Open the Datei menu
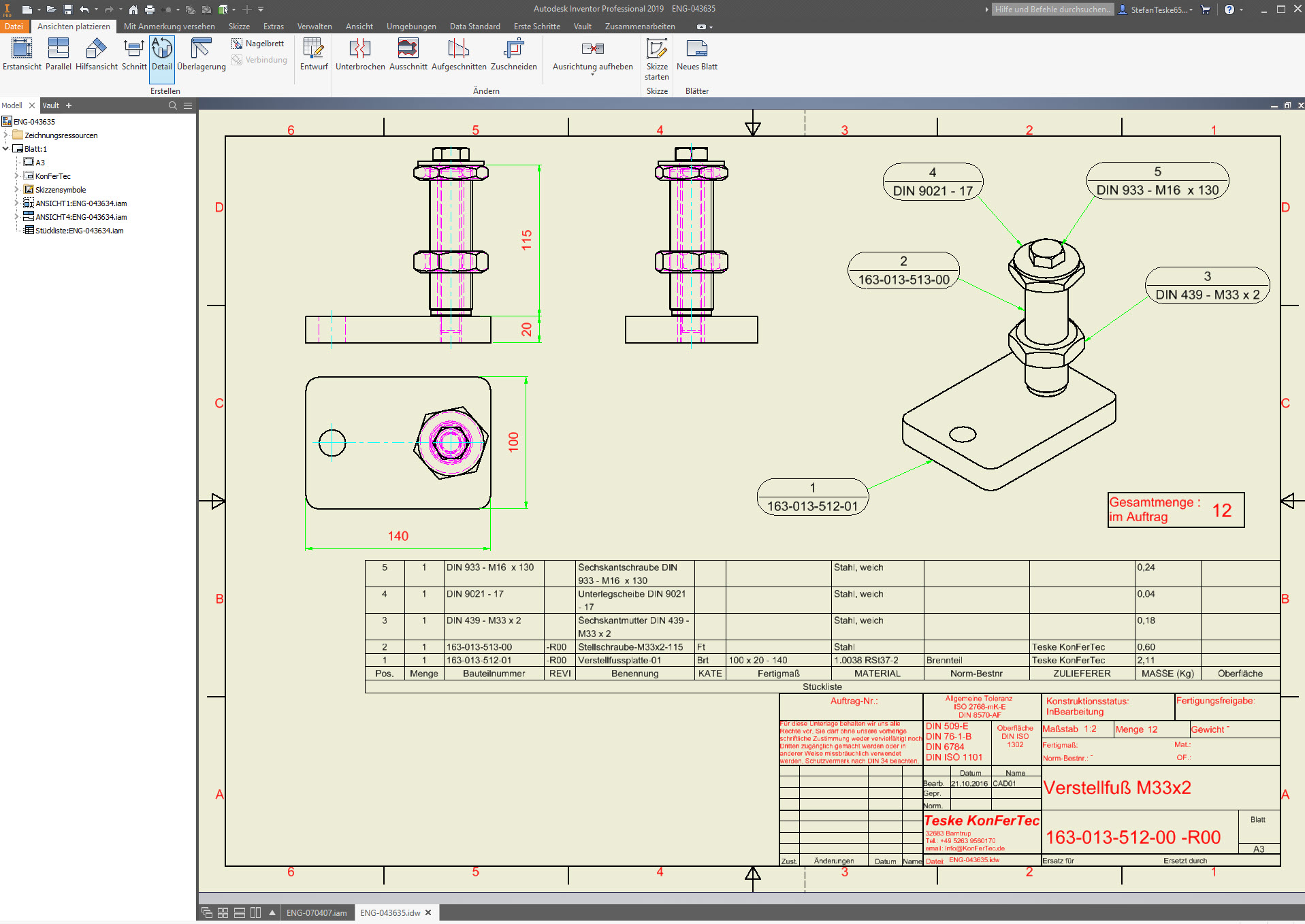 coord(14,27)
